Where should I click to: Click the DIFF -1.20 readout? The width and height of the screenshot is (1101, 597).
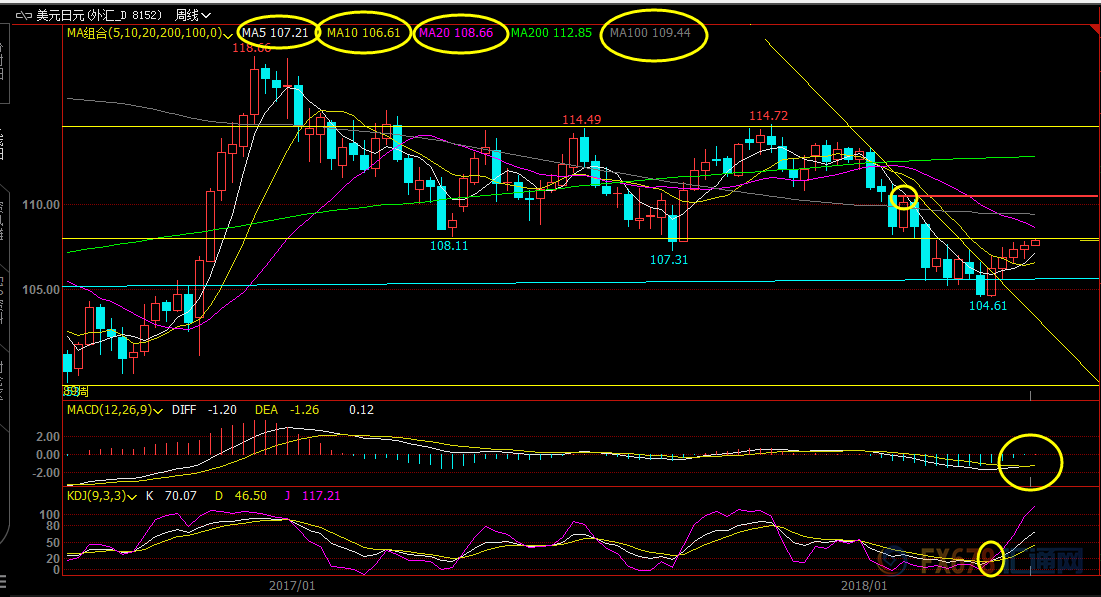coord(204,409)
